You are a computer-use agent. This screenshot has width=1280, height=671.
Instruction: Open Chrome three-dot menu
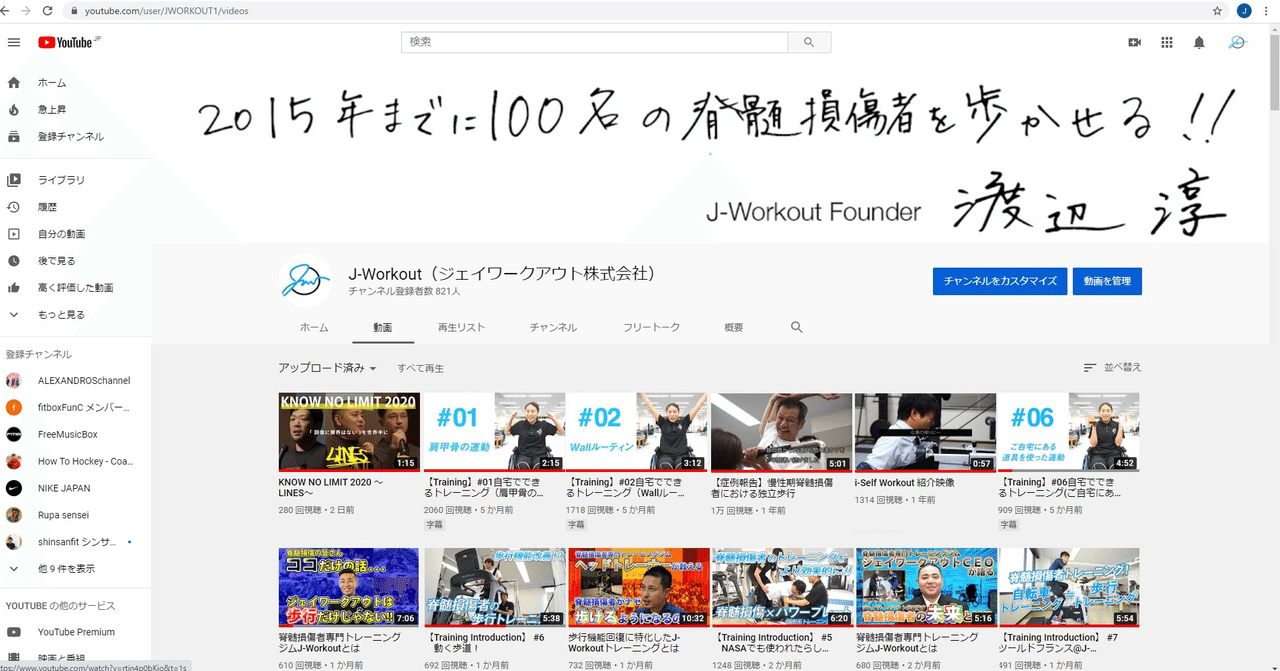(x=1268, y=11)
